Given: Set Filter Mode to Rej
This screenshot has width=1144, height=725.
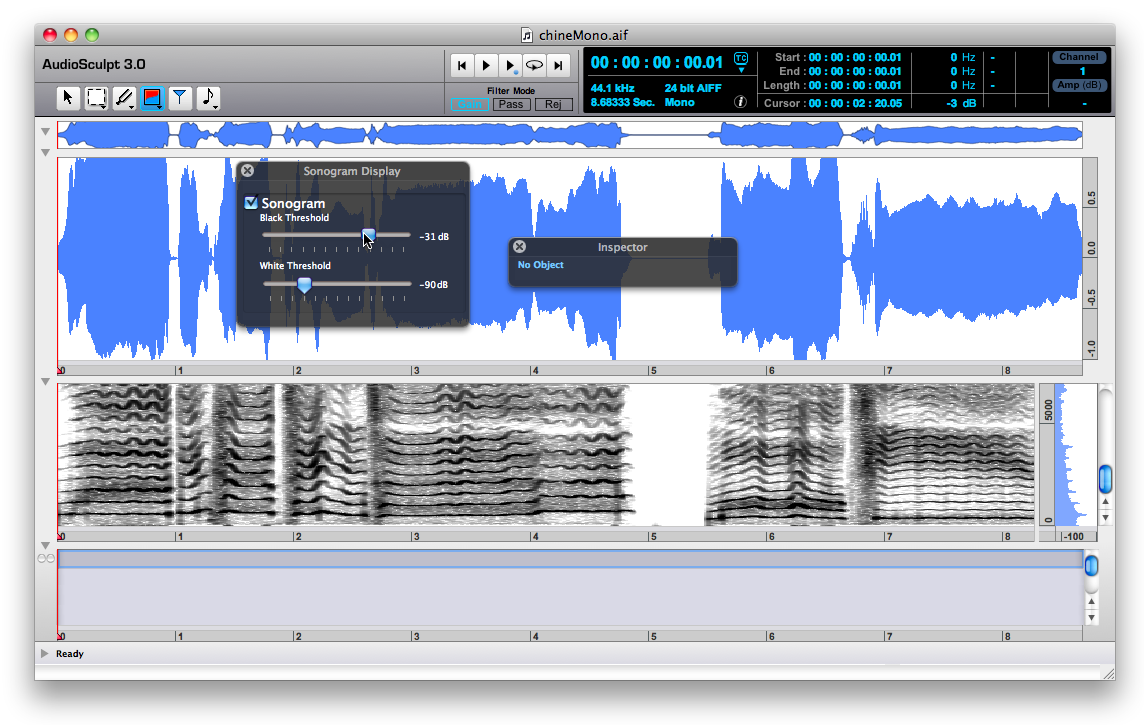Looking at the screenshot, I should 553,104.
